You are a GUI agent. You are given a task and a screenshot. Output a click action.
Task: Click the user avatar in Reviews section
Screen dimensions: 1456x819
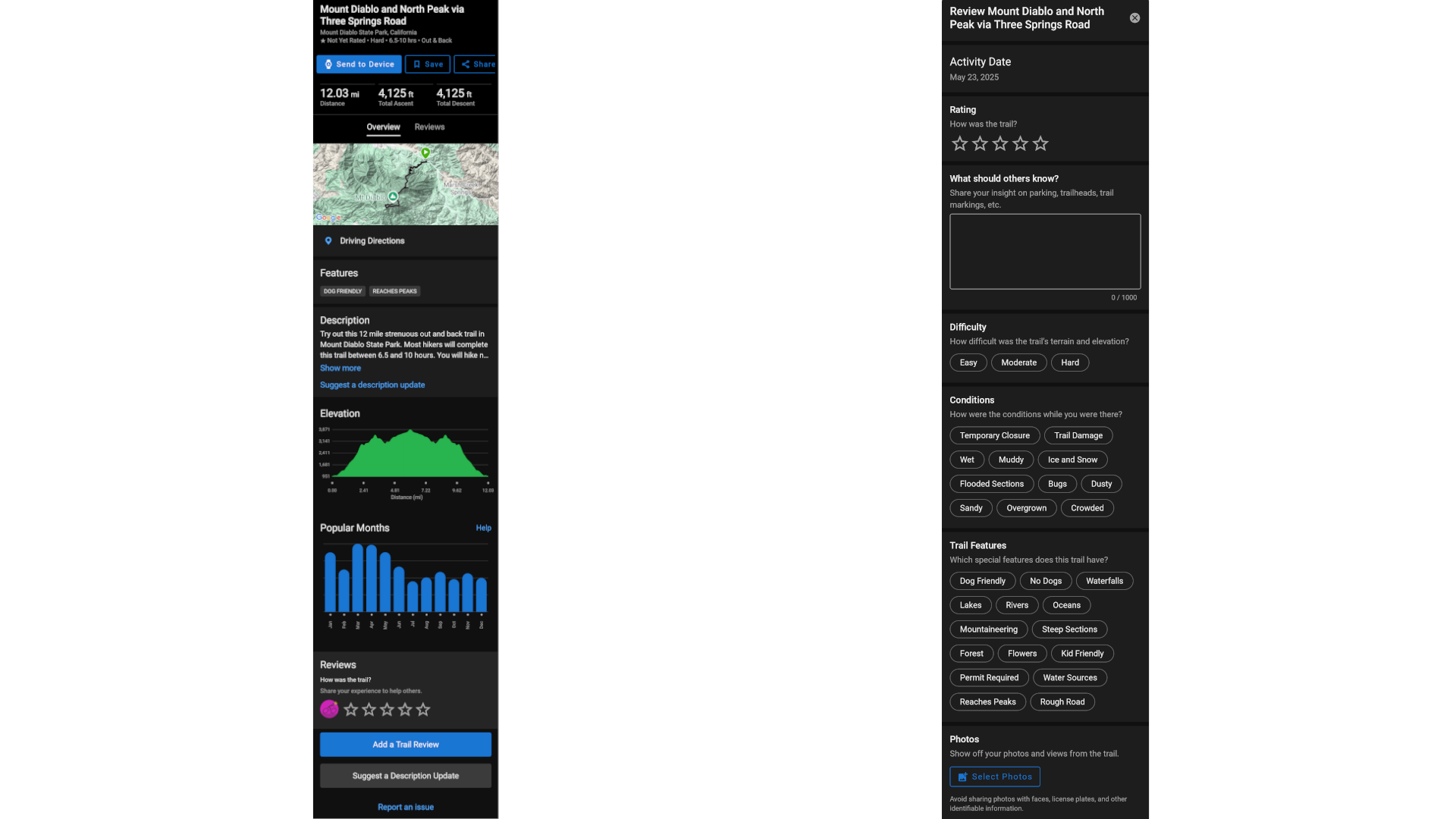(x=329, y=710)
